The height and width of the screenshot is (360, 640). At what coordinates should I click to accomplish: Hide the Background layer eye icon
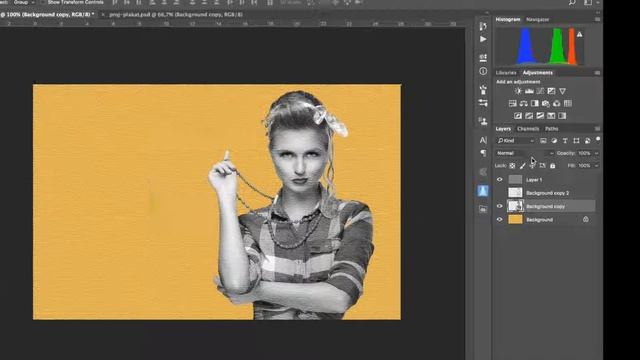click(500, 220)
